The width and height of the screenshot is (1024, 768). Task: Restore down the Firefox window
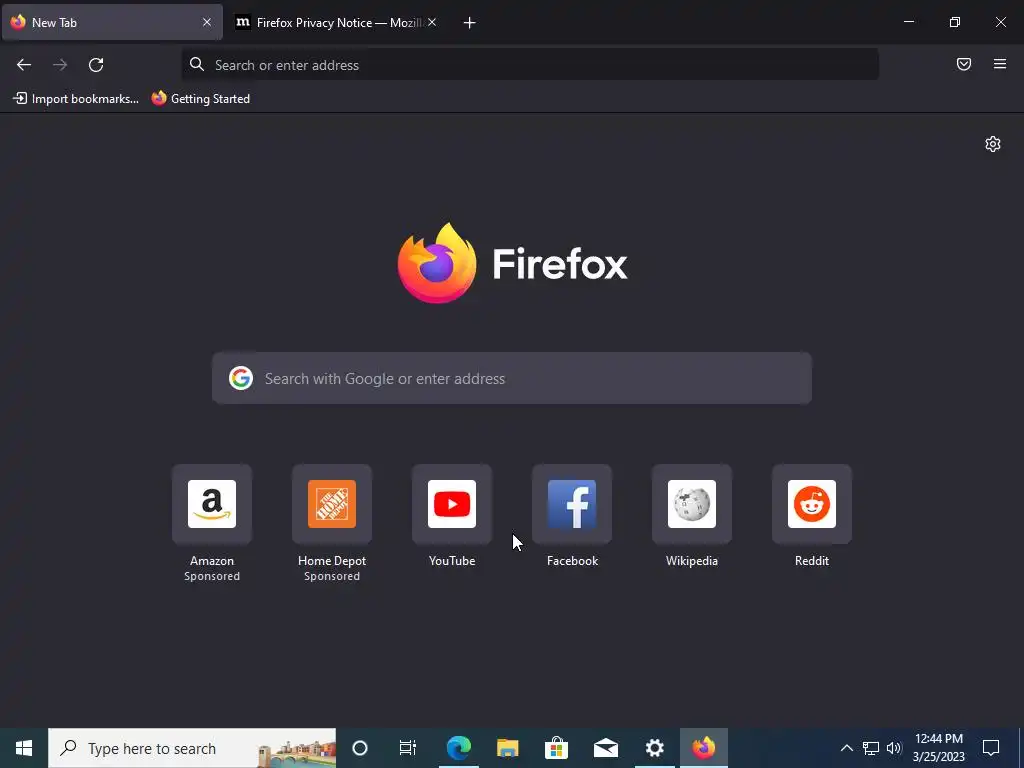955,22
